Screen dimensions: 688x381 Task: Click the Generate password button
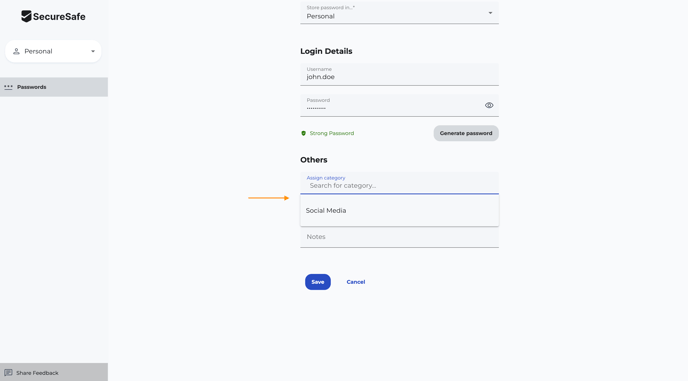click(466, 133)
